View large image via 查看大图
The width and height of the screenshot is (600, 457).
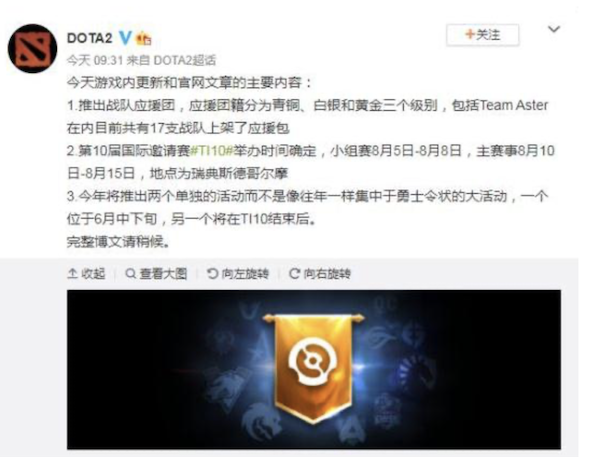pos(156,274)
